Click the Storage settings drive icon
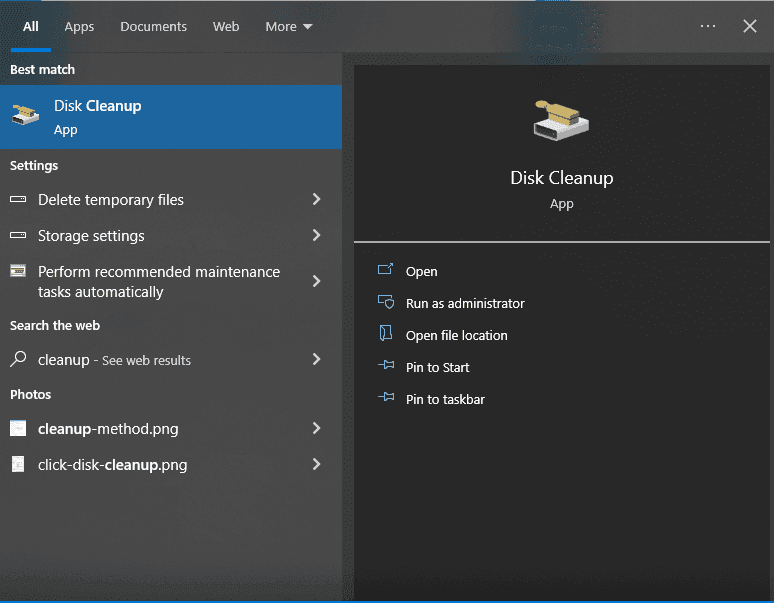 pyautogui.click(x=18, y=235)
